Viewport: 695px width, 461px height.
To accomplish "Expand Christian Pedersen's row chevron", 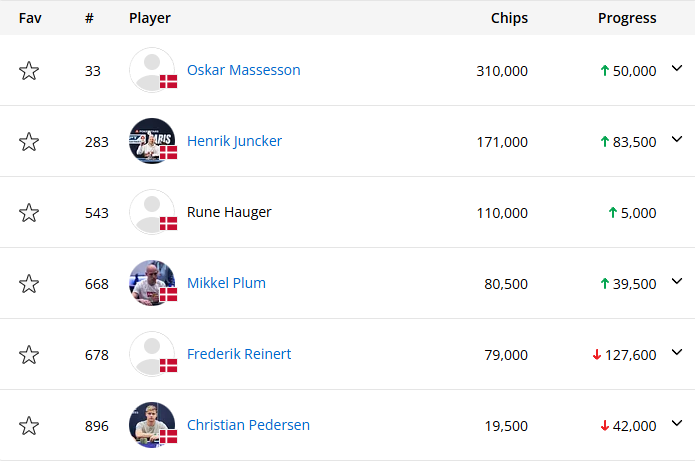I will (677, 425).
